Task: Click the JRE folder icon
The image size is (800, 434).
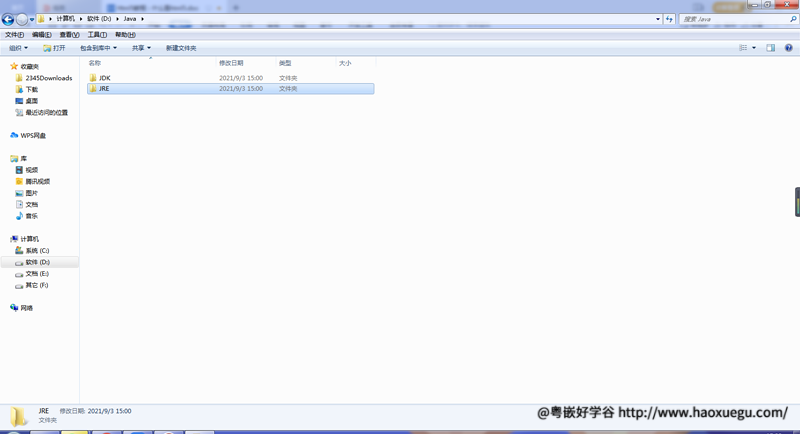Action: [93, 89]
